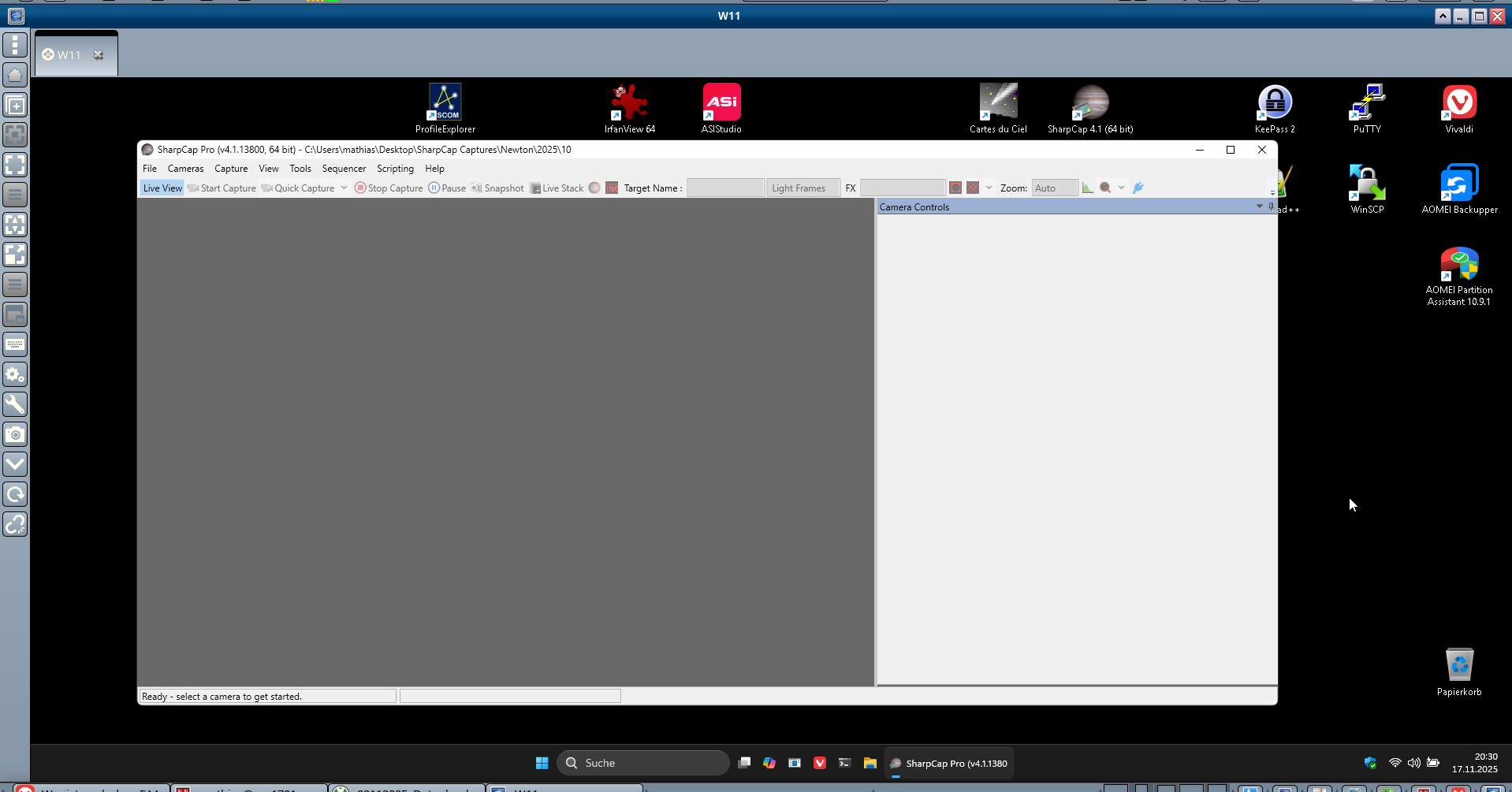Viewport: 1512px width, 792px height.
Task: Take a Snapshot from the toolbar
Action: (497, 188)
